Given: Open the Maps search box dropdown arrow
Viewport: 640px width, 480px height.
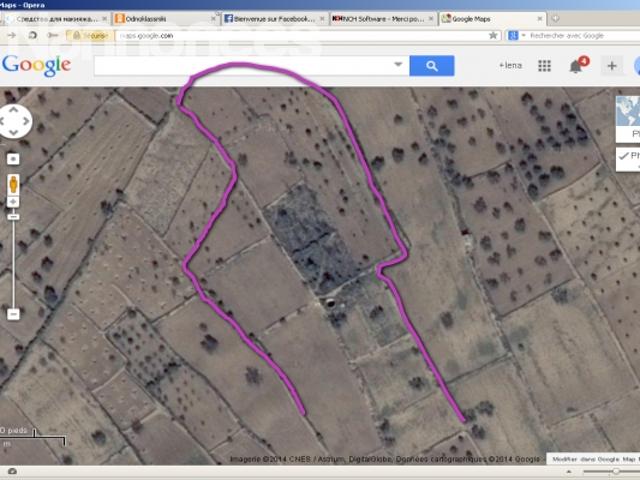Looking at the screenshot, I should pos(398,64).
